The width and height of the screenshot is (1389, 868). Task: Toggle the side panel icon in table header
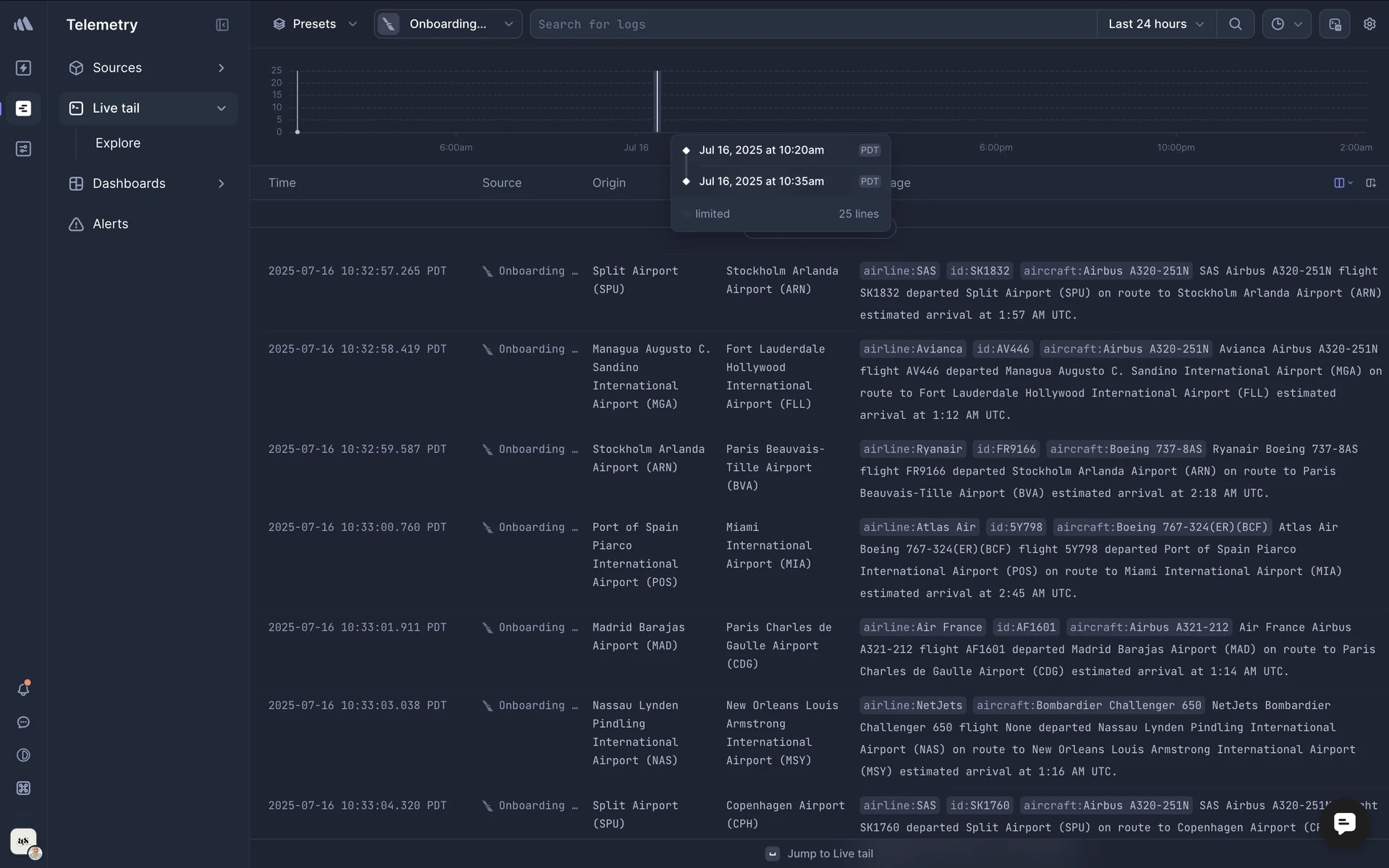(1371, 183)
